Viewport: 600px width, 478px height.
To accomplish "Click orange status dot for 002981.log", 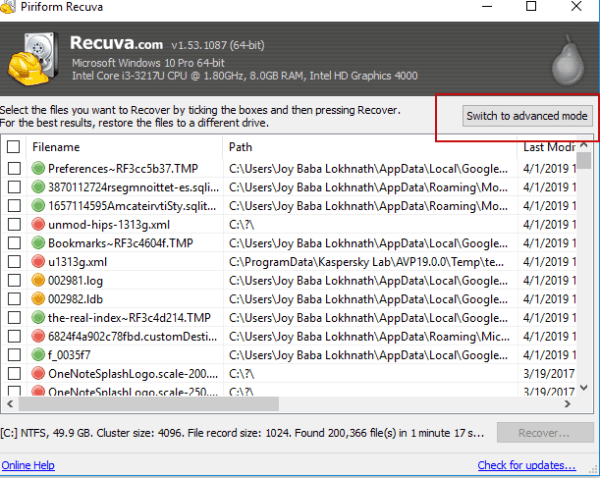I will (x=38, y=281).
